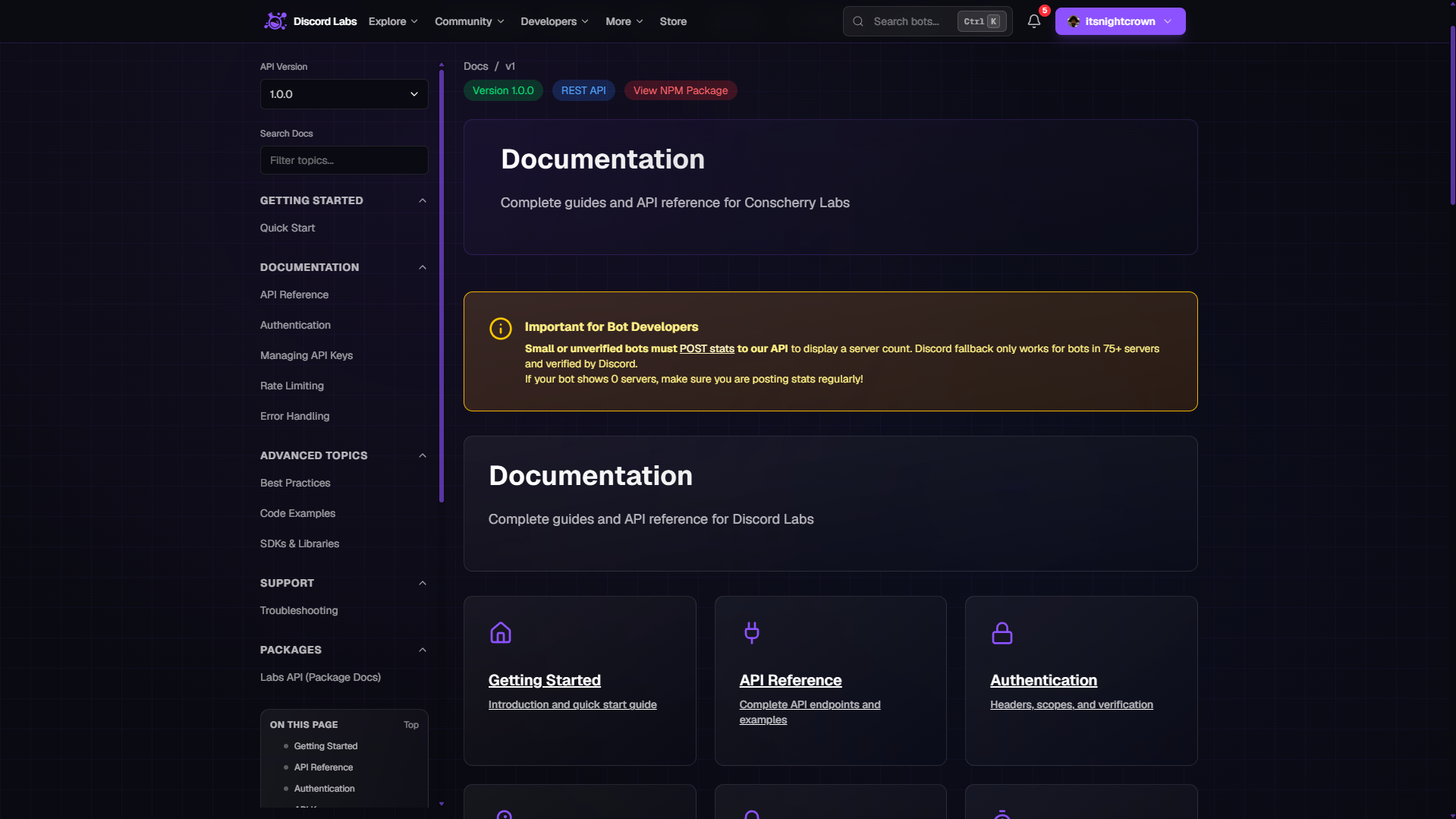Open Rate Limiting in sidebar
The image size is (1456, 819).
pos(292,386)
